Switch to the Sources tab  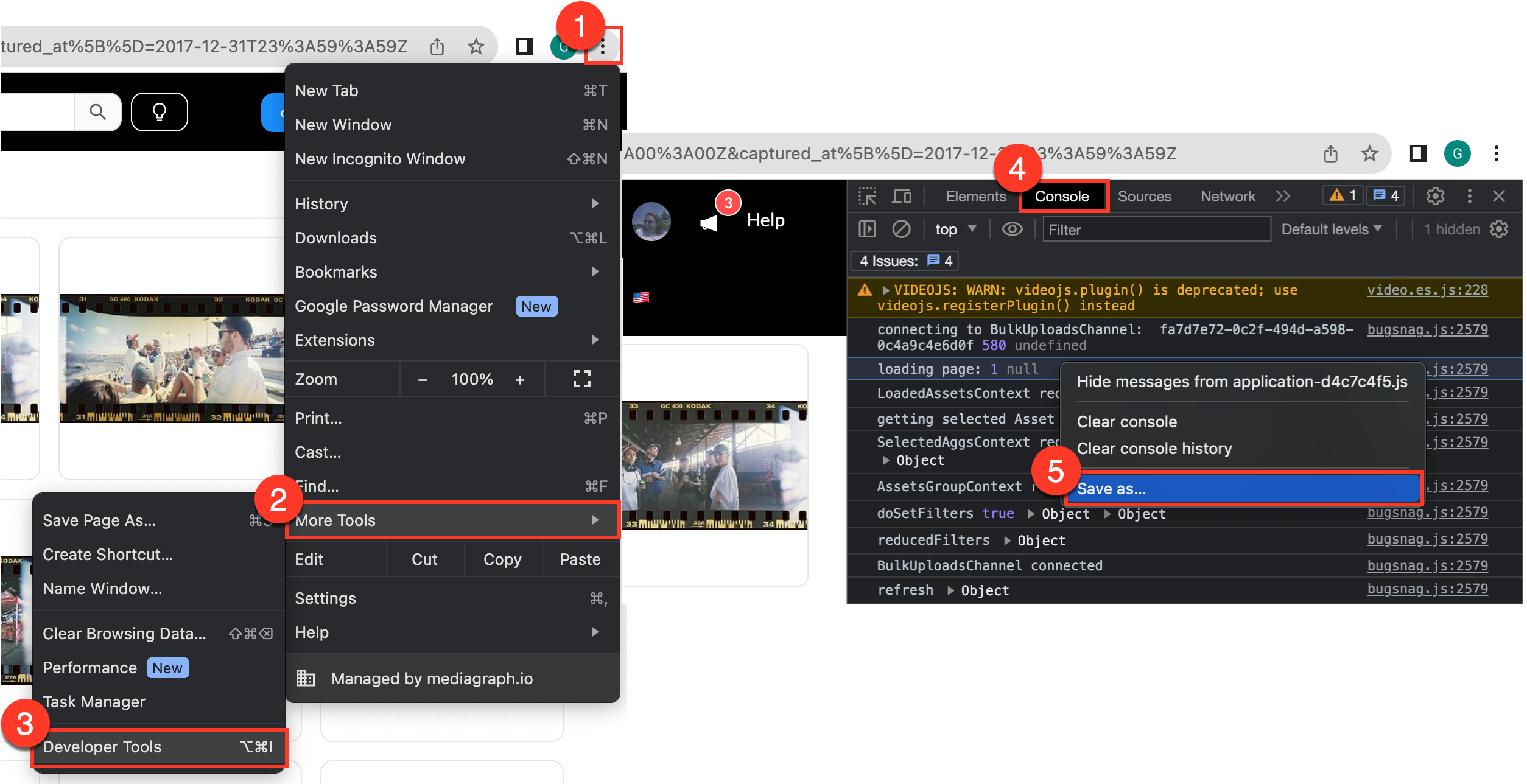click(x=1144, y=196)
